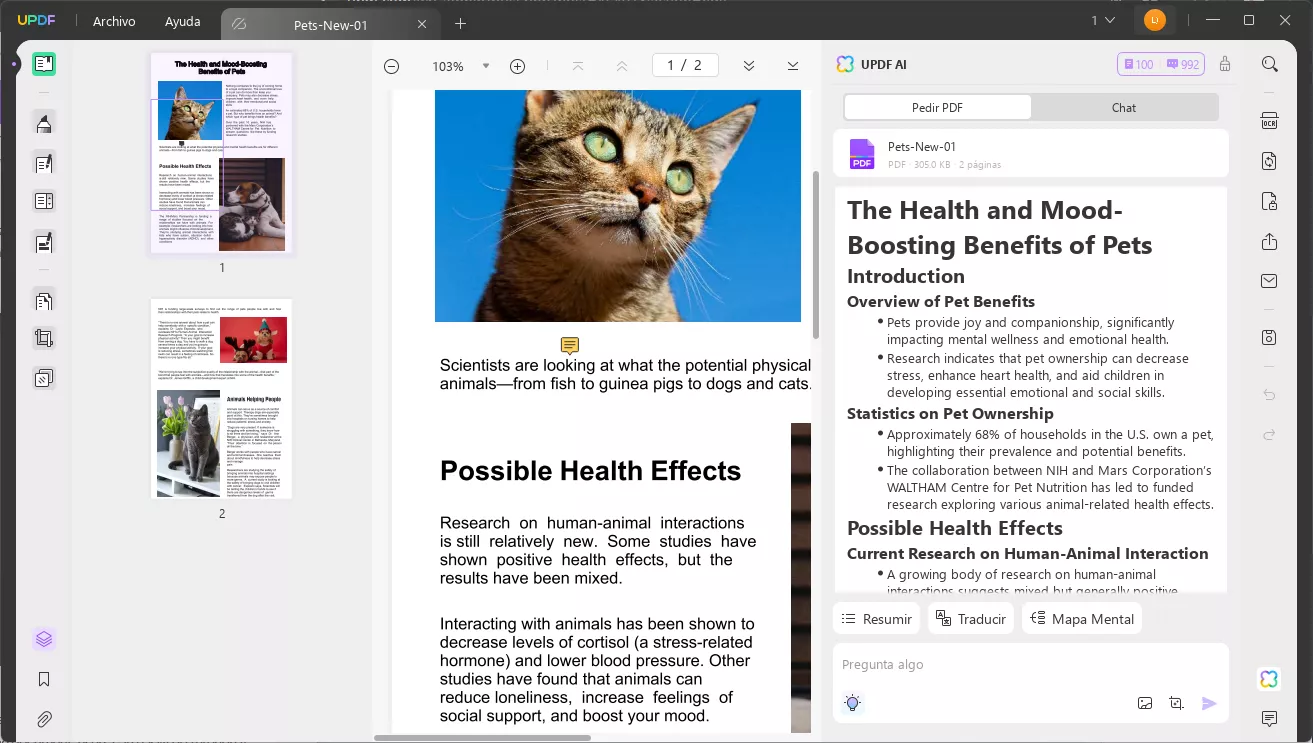Switch to Reader mode in left sidebar

click(44, 64)
